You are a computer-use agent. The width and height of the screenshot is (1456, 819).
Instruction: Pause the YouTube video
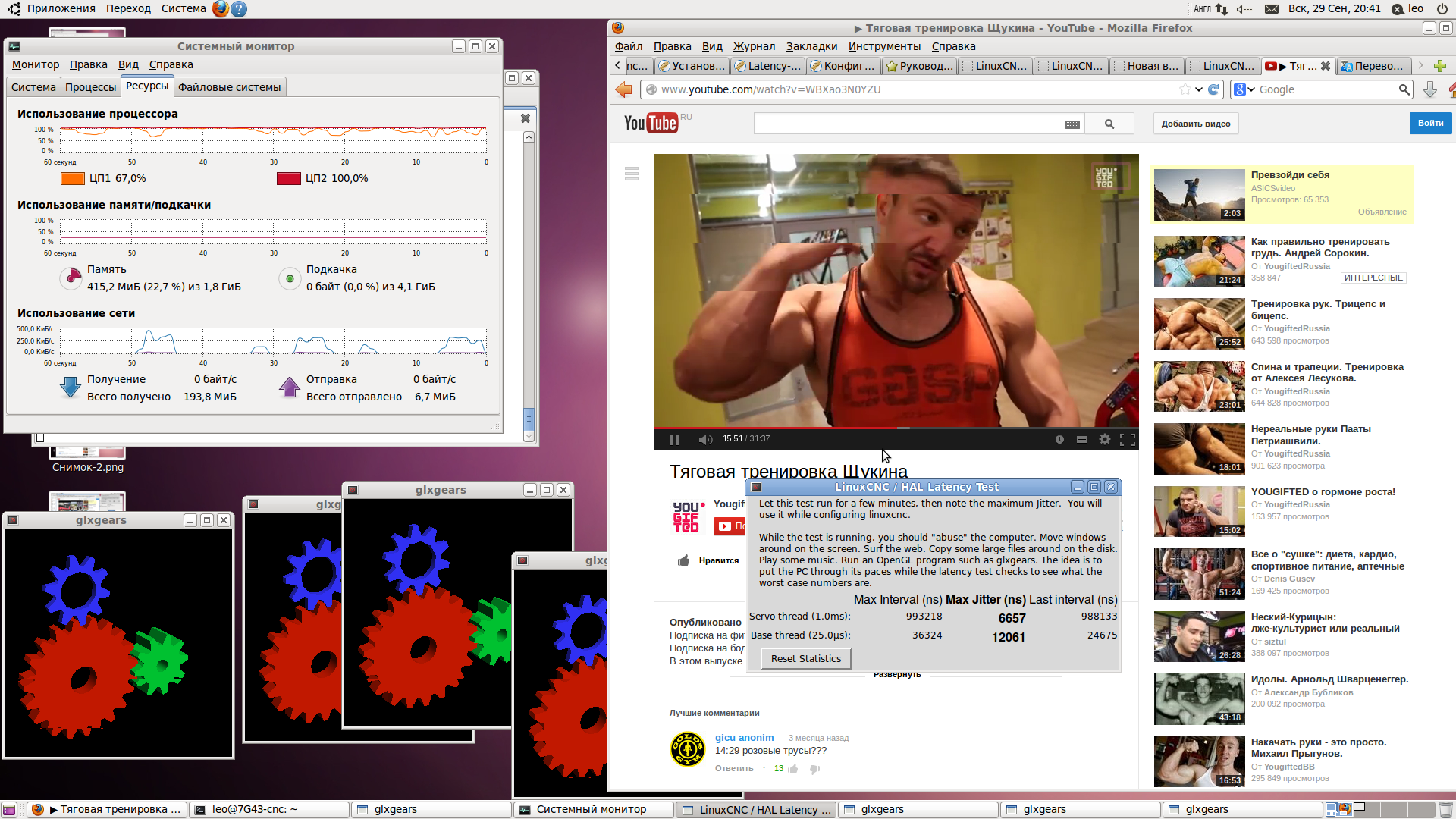pos(674,439)
